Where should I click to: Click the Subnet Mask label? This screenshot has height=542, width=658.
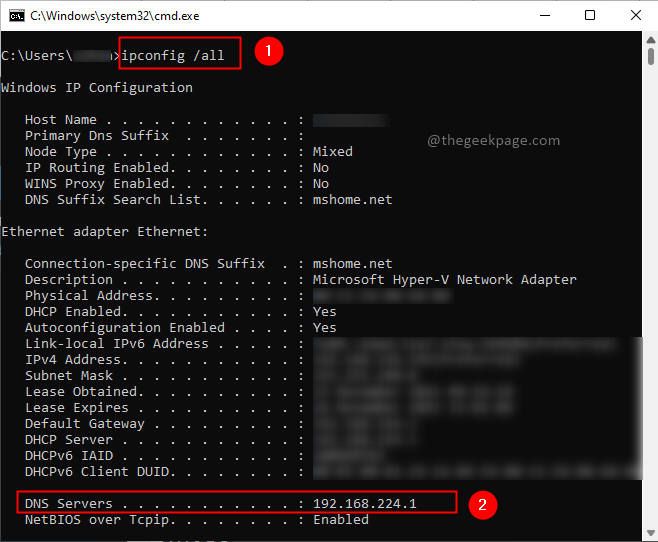pos(69,375)
